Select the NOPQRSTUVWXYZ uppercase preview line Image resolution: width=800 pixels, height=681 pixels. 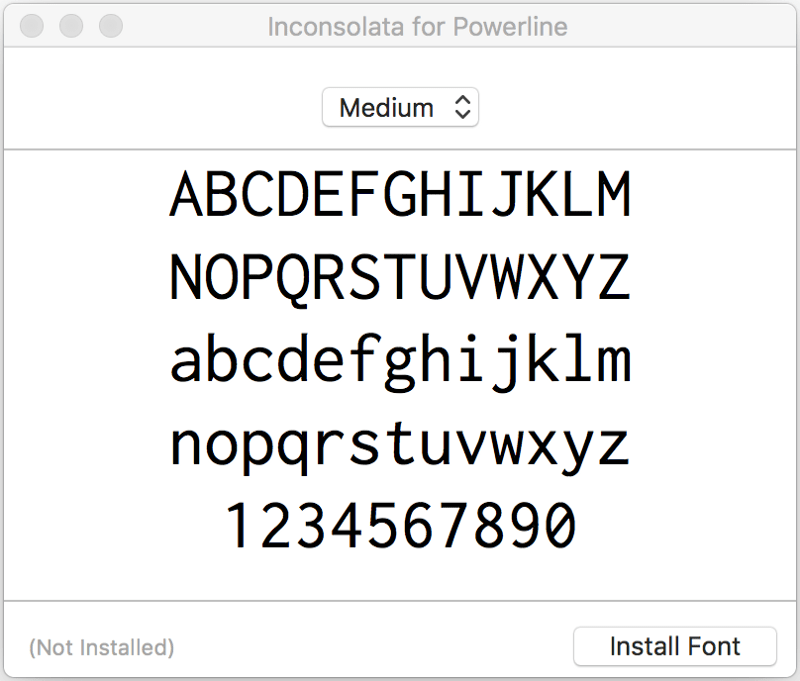pos(401,279)
